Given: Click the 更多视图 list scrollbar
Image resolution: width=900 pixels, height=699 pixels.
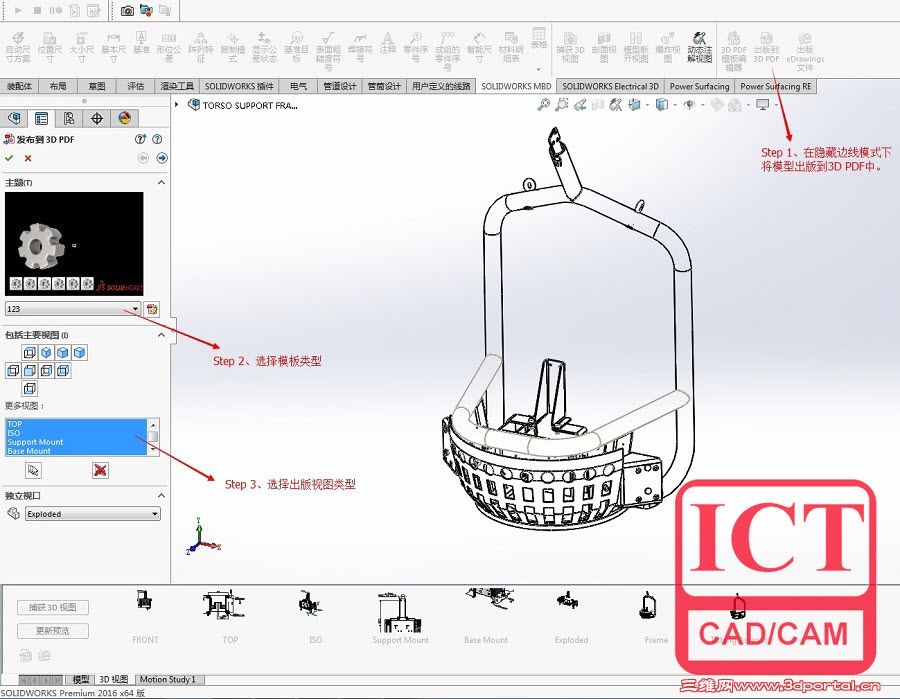Looking at the screenshot, I should (153, 437).
